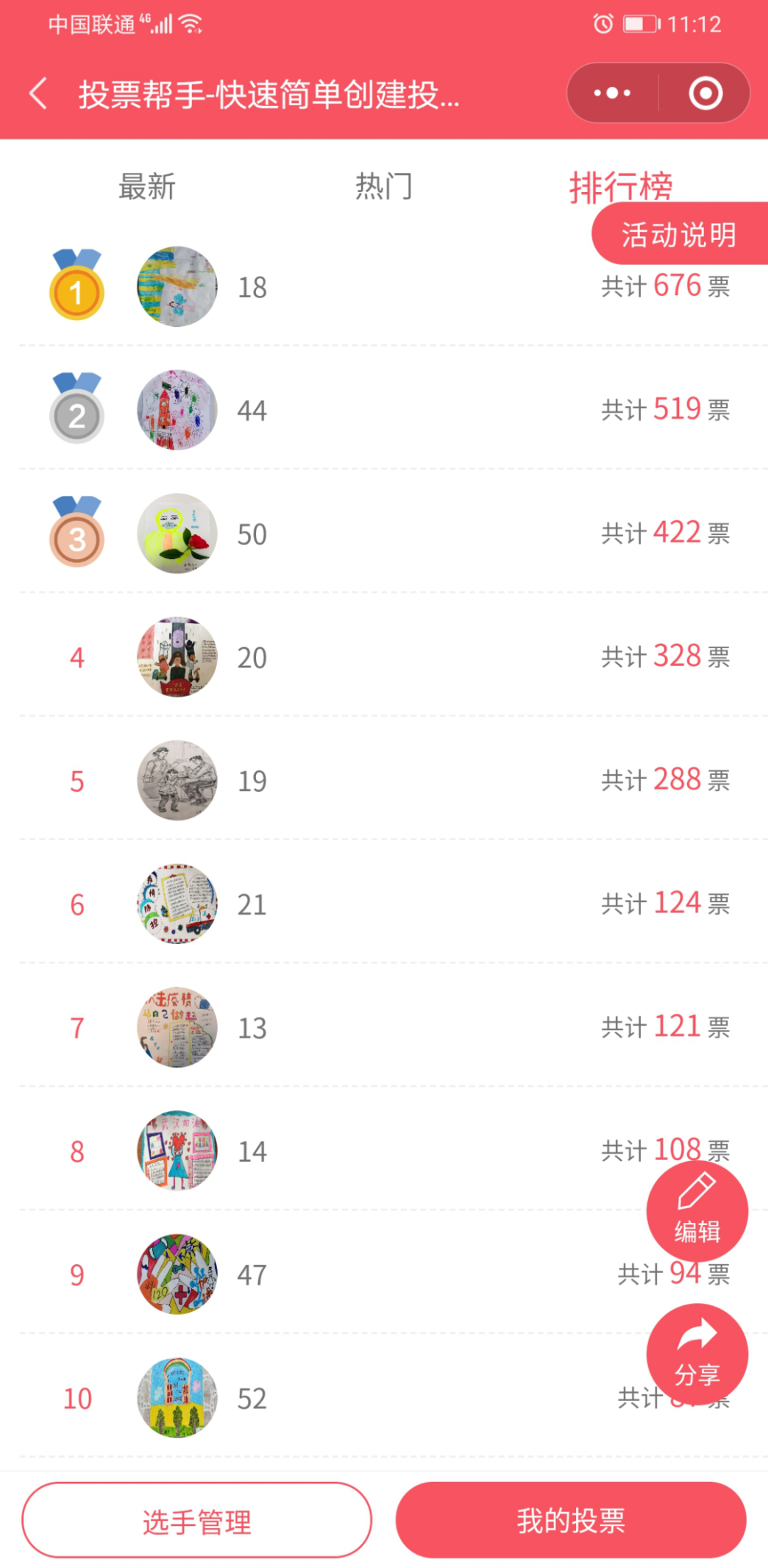
Task: Select rank 9 entry thumbnail numbered 47
Action: click(177, 1274)
